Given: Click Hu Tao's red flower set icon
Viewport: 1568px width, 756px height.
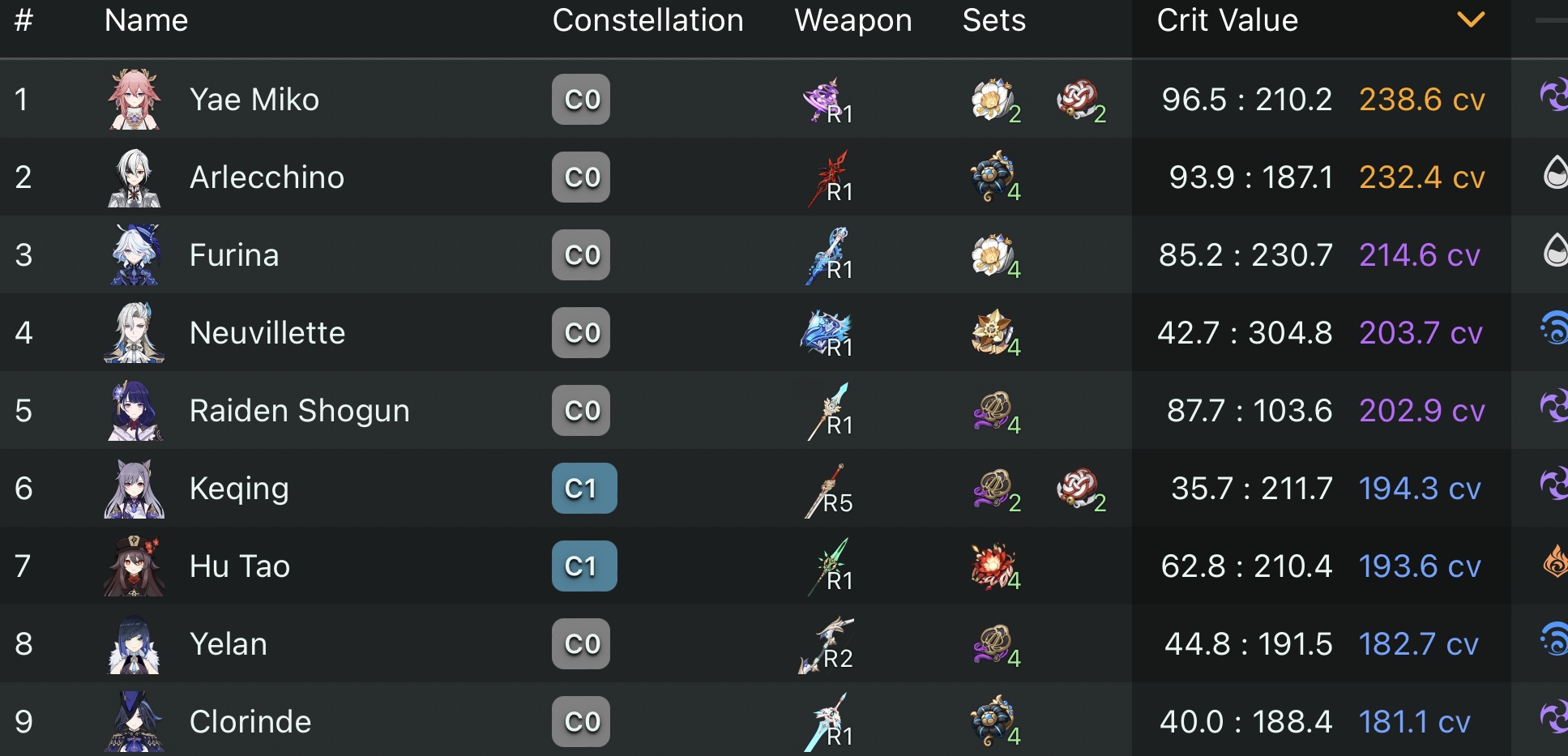Looking at the screenshot, I should pos(993,566).
